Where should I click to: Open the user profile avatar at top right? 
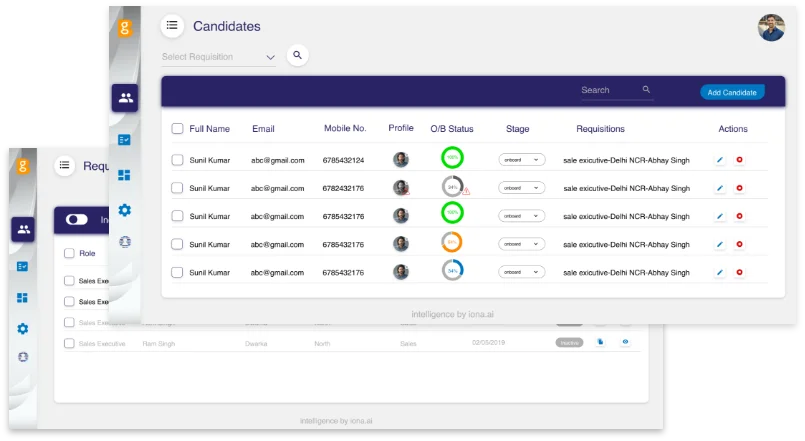tap(771, 27)
